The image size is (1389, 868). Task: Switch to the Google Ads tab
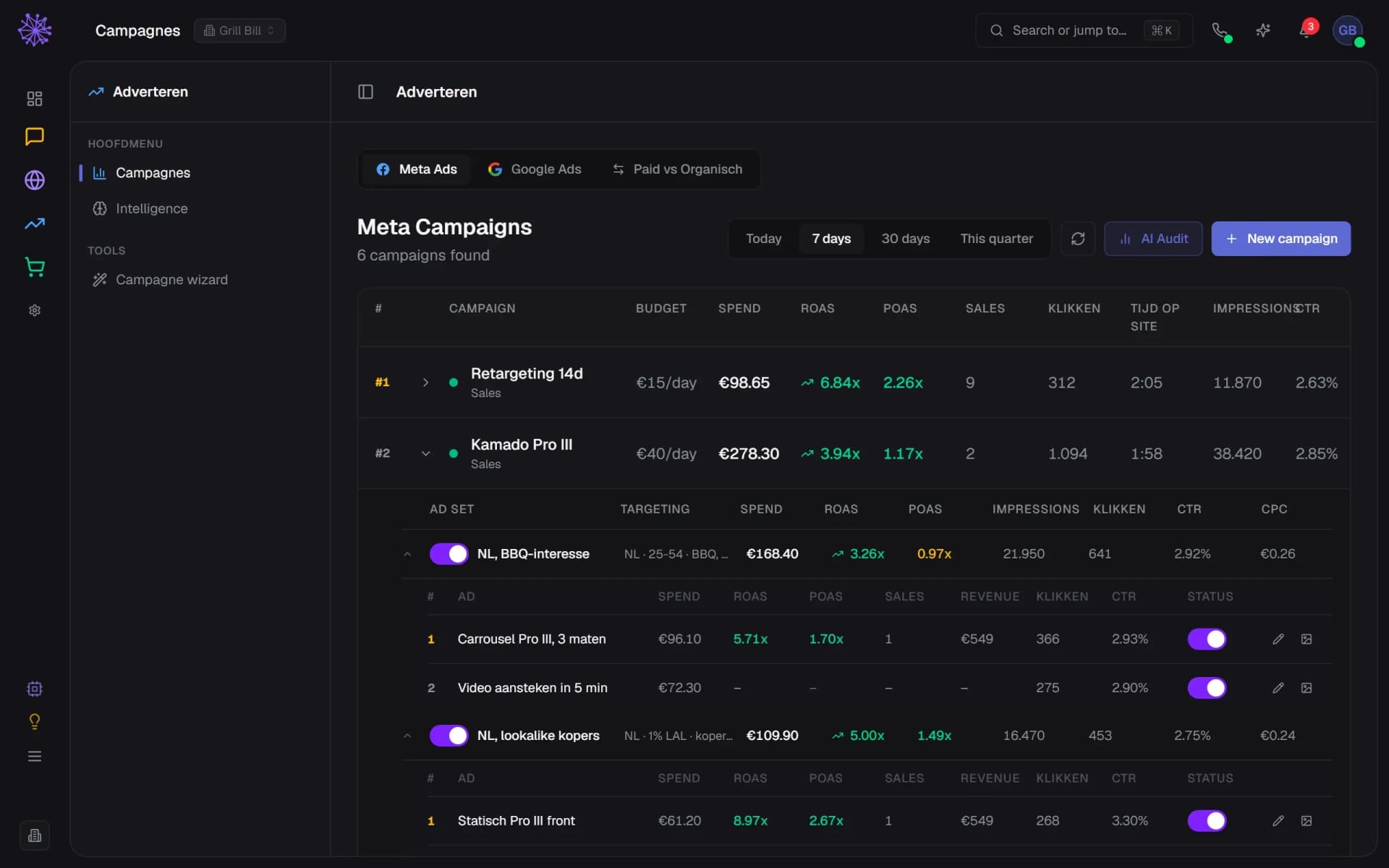(535, 169)
